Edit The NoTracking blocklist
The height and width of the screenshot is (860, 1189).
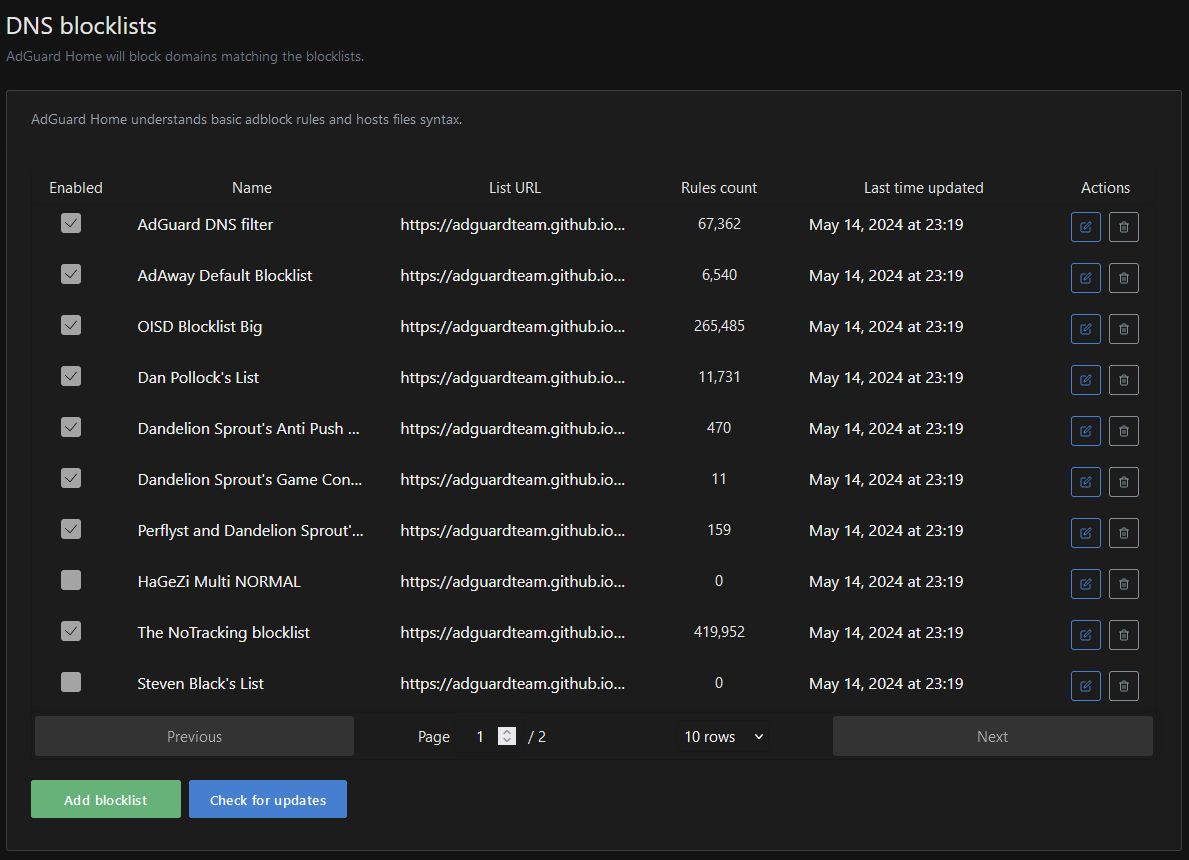(1085, 635)
